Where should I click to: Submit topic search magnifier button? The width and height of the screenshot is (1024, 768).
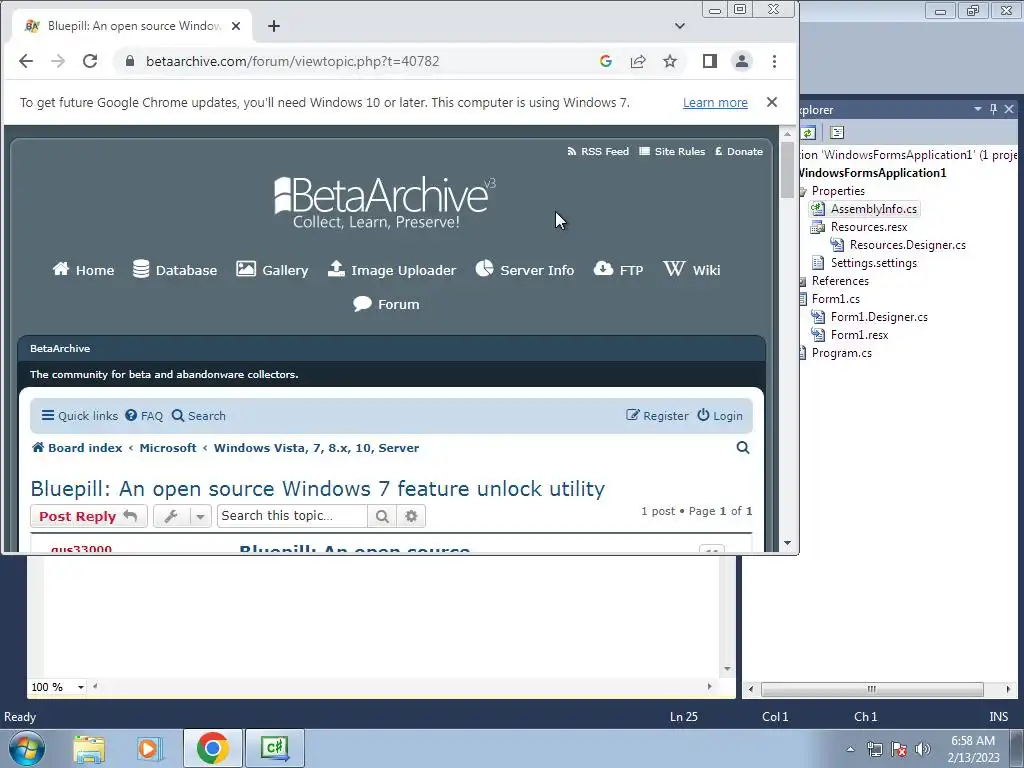point(382,516)
